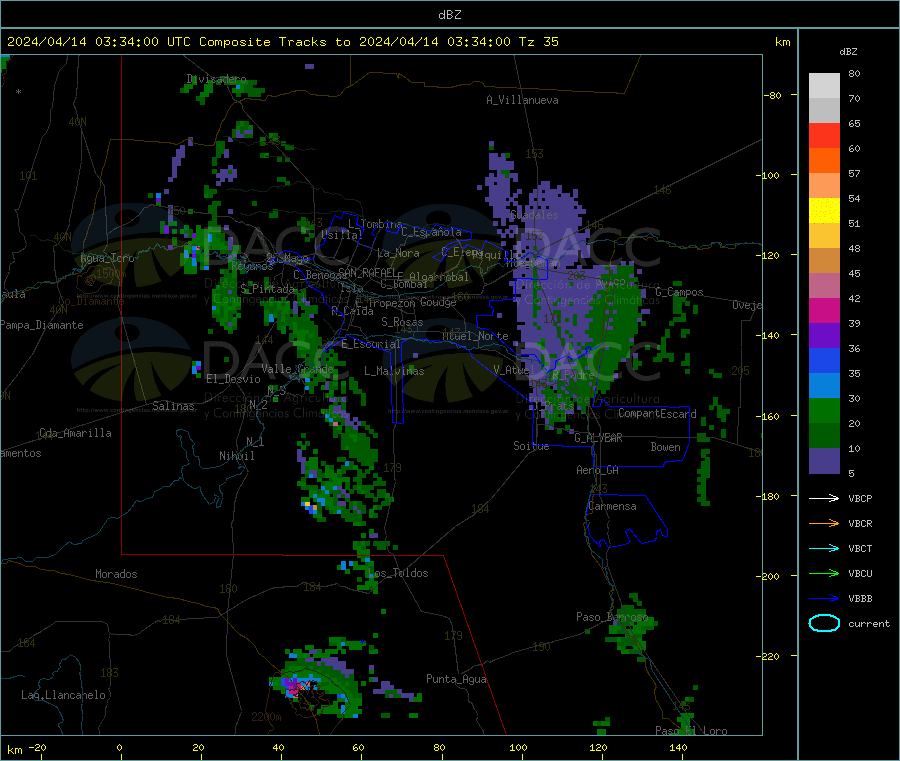Screen dimensions: 900x761
Task: Click the 'A_Villanueva' map label
Action: pos(522,100)
